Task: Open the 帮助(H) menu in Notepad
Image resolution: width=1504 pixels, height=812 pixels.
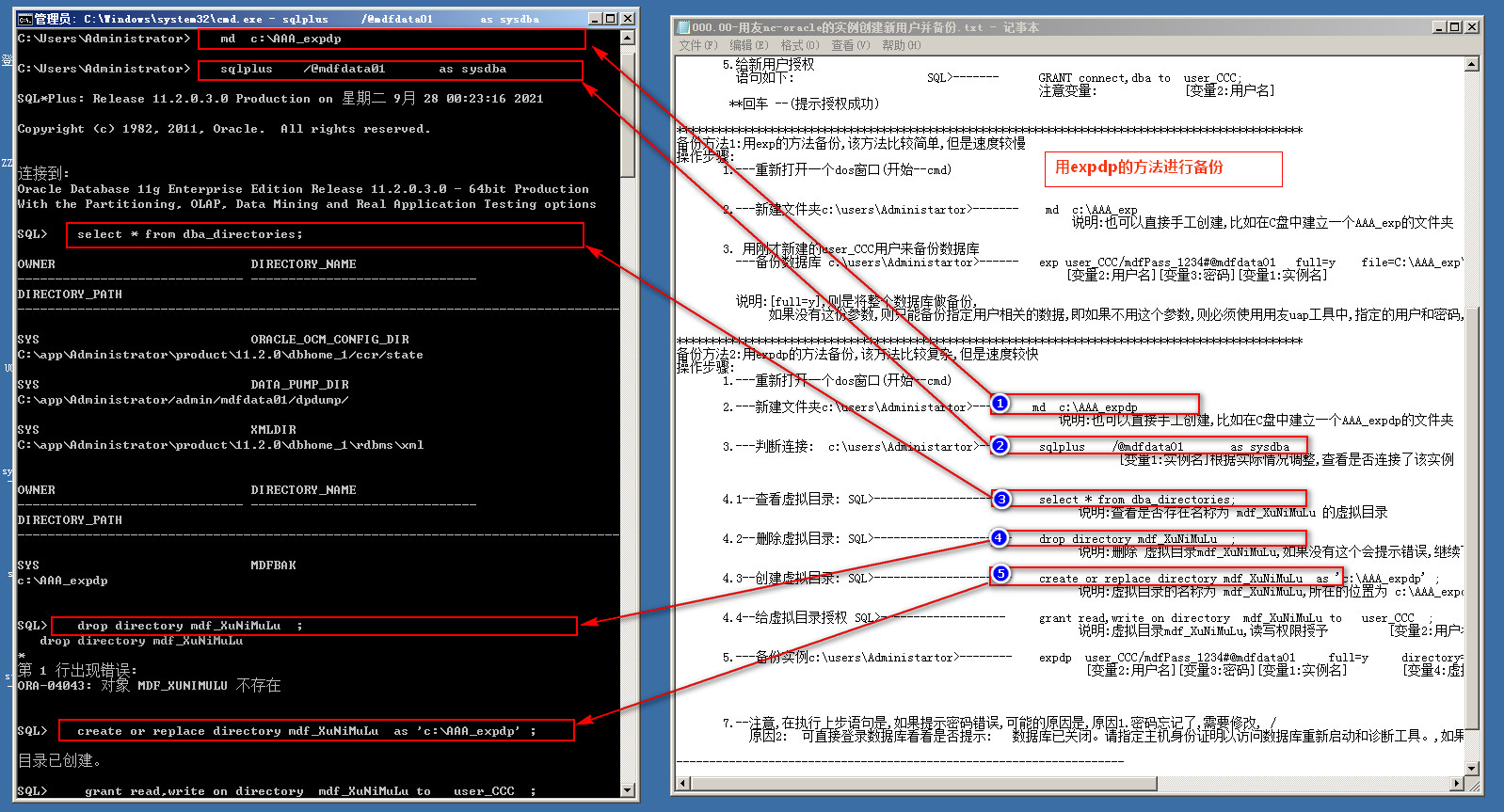Action: 901,45
